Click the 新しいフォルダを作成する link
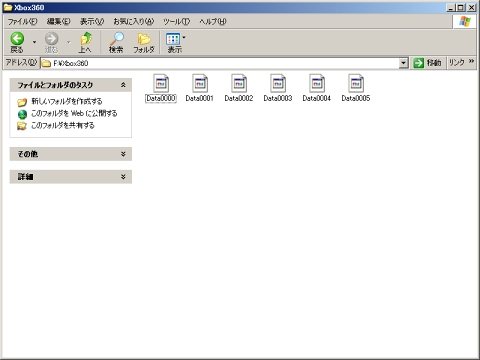Screen dimensions: 480x360 [67, 101]
